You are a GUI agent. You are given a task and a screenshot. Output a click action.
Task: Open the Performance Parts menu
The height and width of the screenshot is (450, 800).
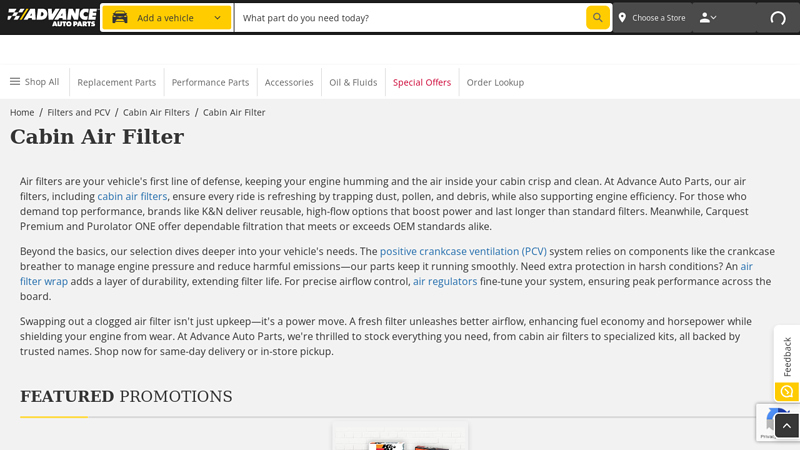[x=210, y=82]
